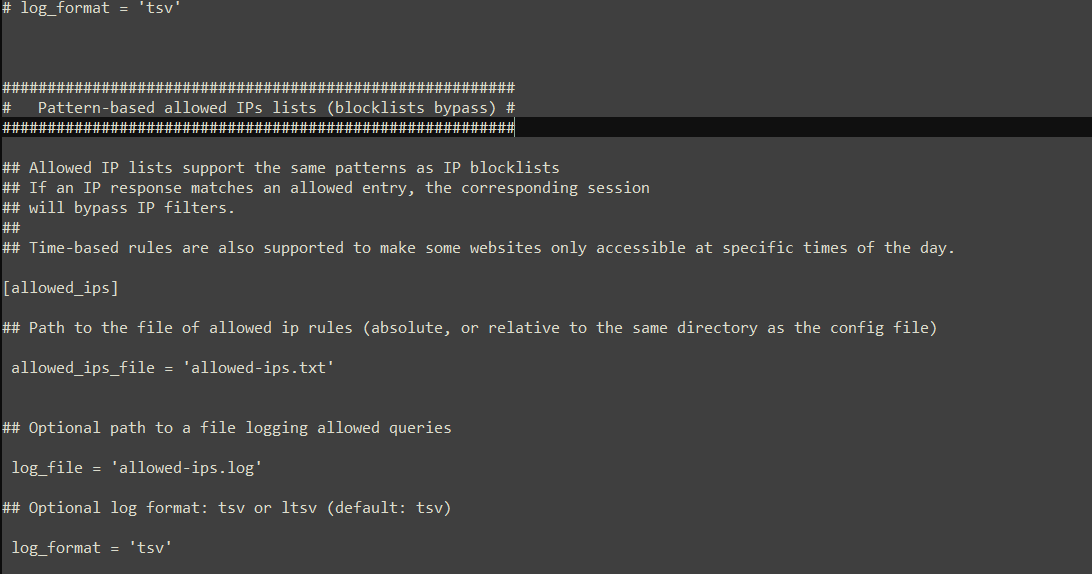1092x574 pixels.
Task: Click the top hash divider line
Action: click(x=258, y=88)
